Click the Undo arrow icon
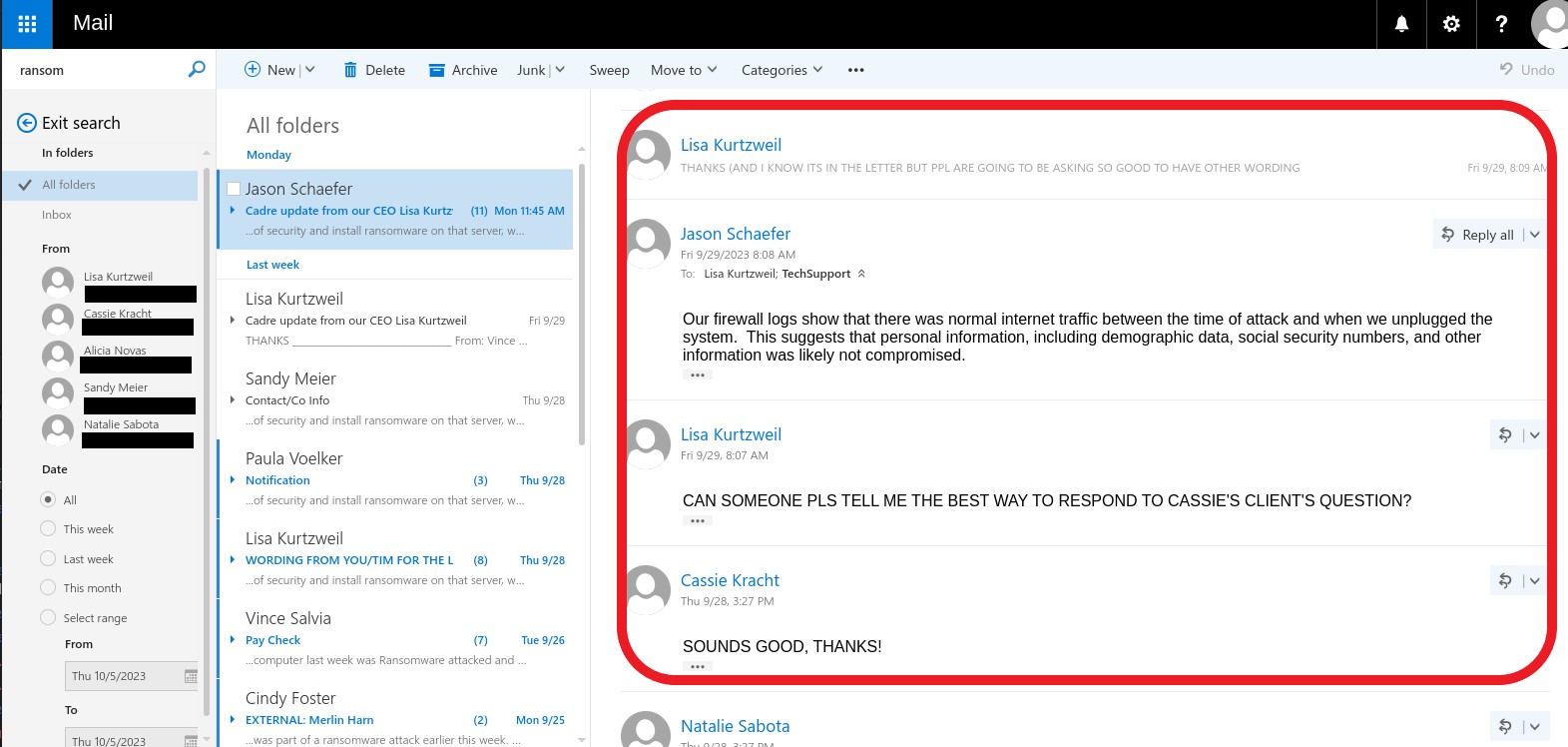Image resolution: width=1568 pixels, height=747 pixels. tap(1506, 69)
